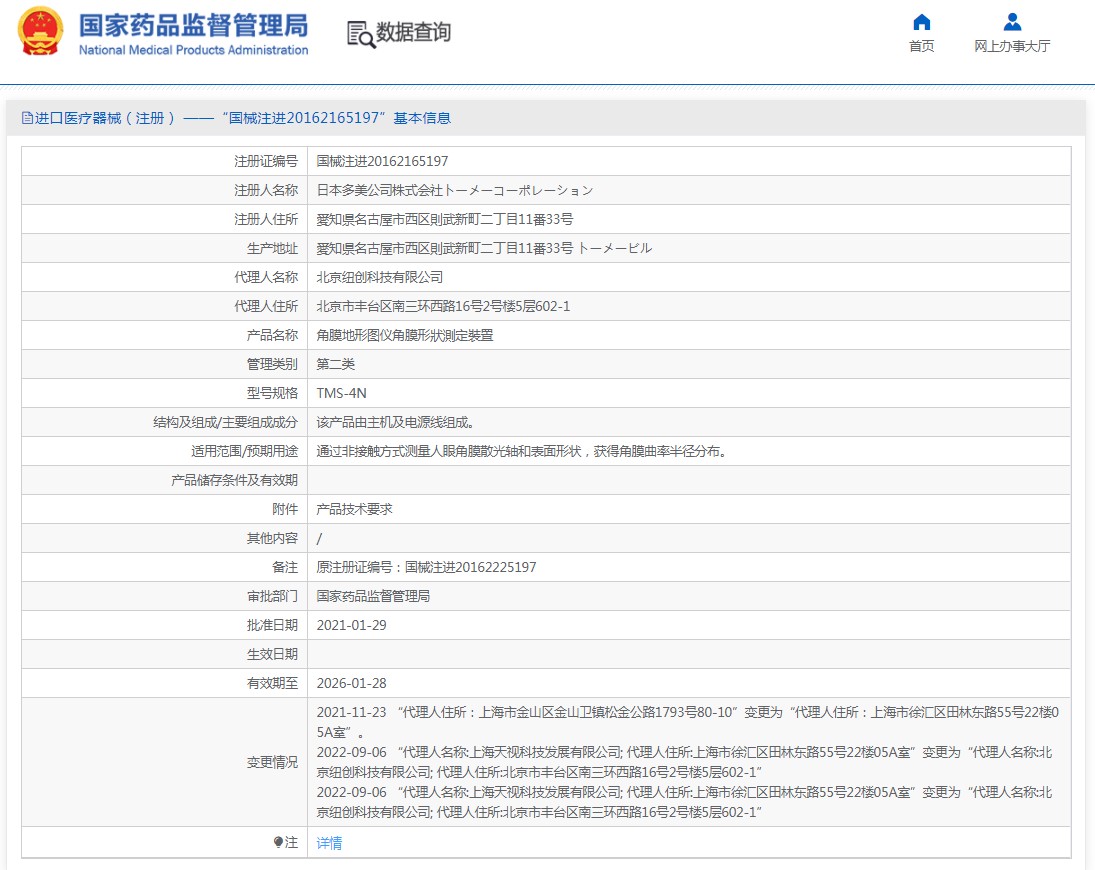Click production address ending トーメービル
The height and width of the screenshot is (870, 1095).
pos(484,248)
